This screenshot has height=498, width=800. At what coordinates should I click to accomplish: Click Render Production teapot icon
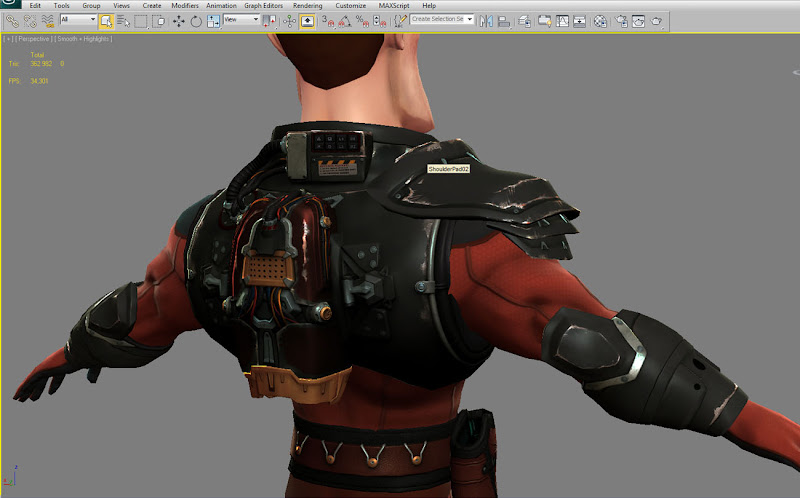point(656,21)
